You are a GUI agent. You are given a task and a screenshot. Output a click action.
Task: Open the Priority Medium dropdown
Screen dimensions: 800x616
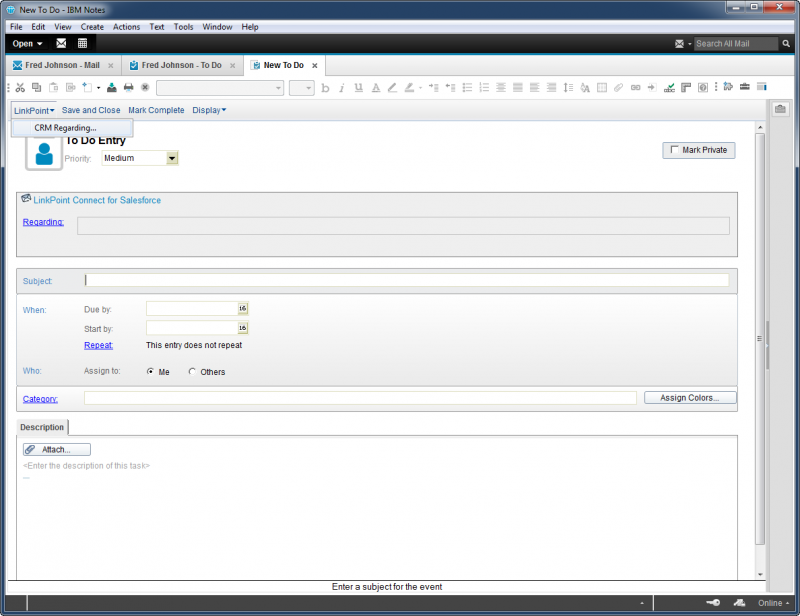[x=172, y=158]
